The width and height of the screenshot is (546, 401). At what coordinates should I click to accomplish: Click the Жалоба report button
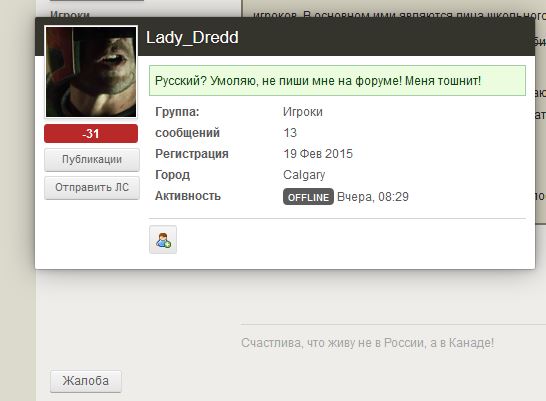click(x=86, y=381)
